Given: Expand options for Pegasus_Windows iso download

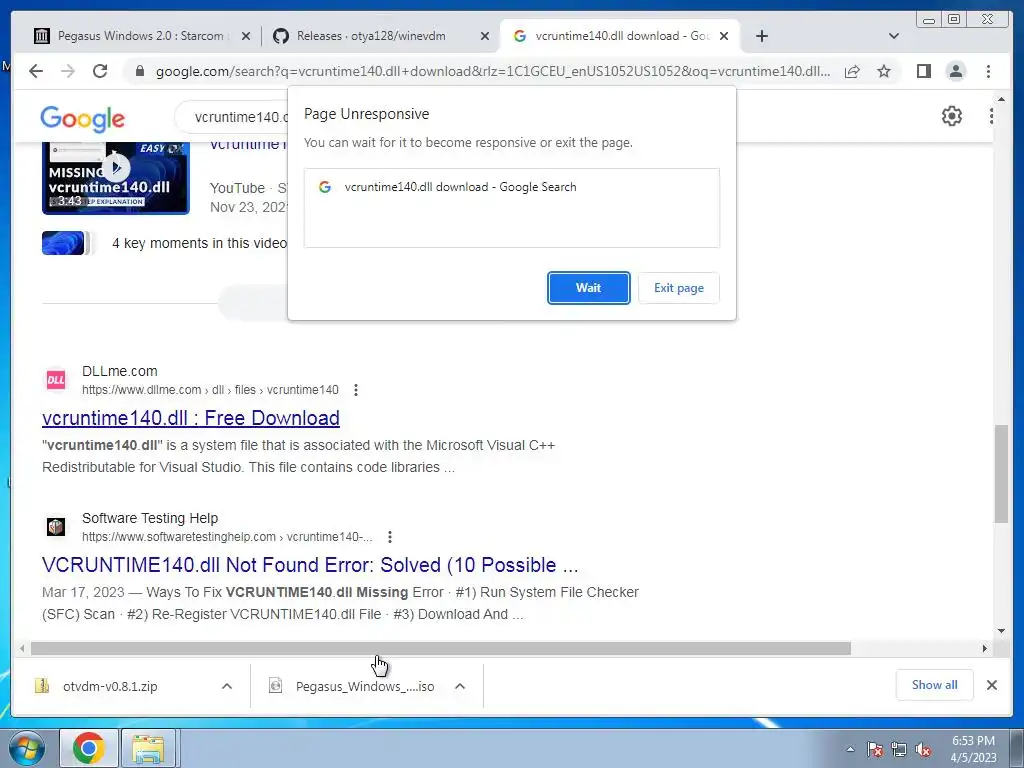Looking at the screenshot, I should pyautogui.click(x=460, y=686).
